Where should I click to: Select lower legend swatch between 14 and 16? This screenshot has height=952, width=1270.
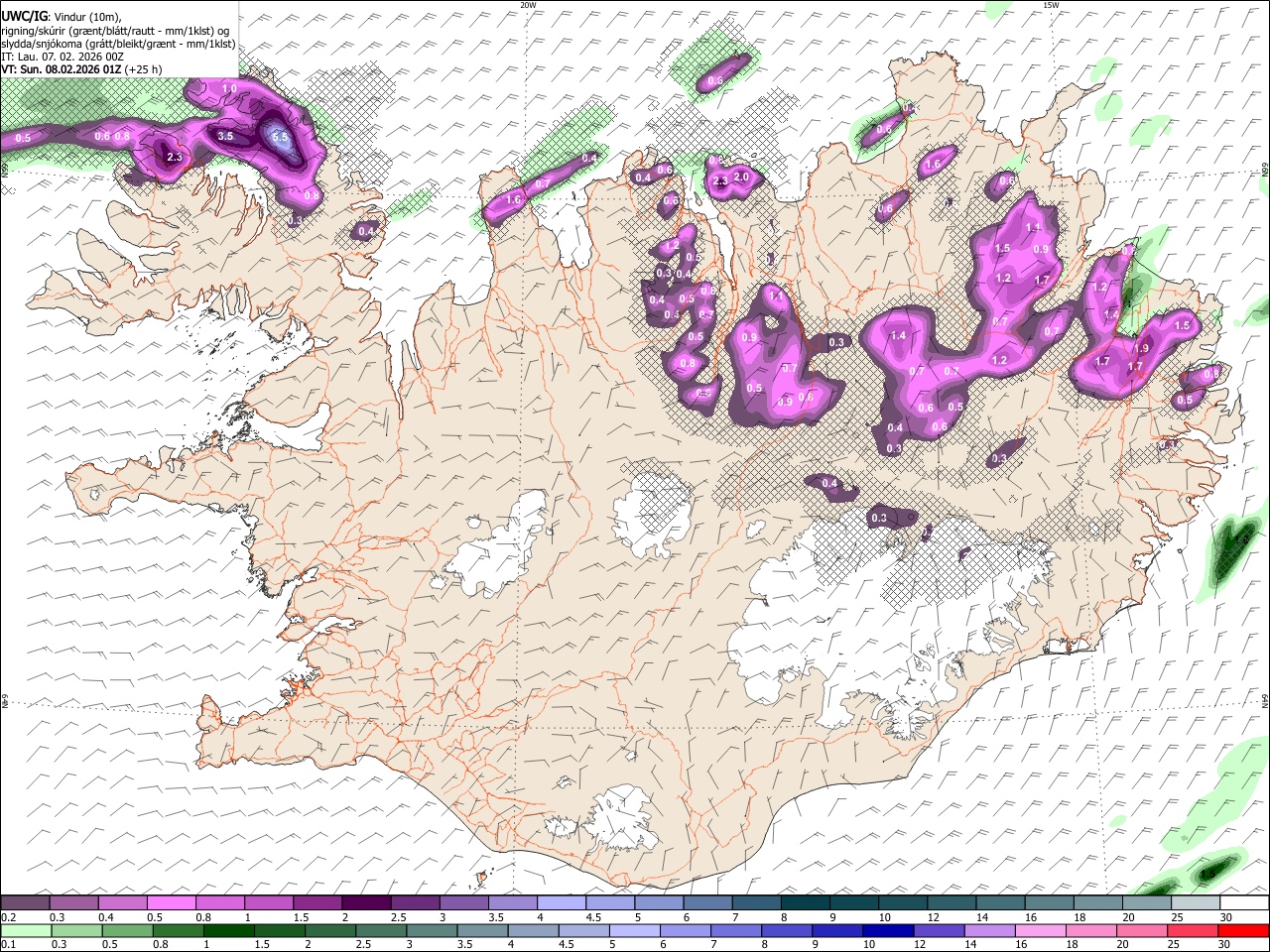coord(989,930)
